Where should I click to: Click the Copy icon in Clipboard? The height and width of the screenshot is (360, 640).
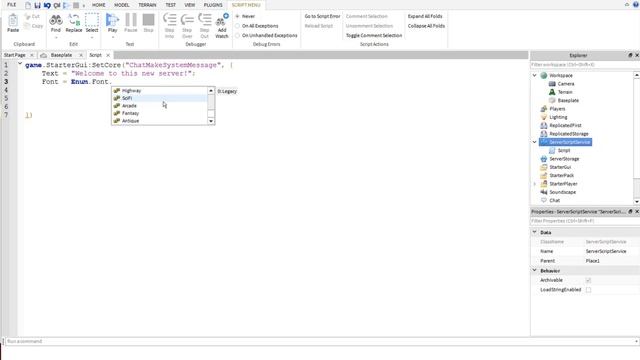(27, 26)
